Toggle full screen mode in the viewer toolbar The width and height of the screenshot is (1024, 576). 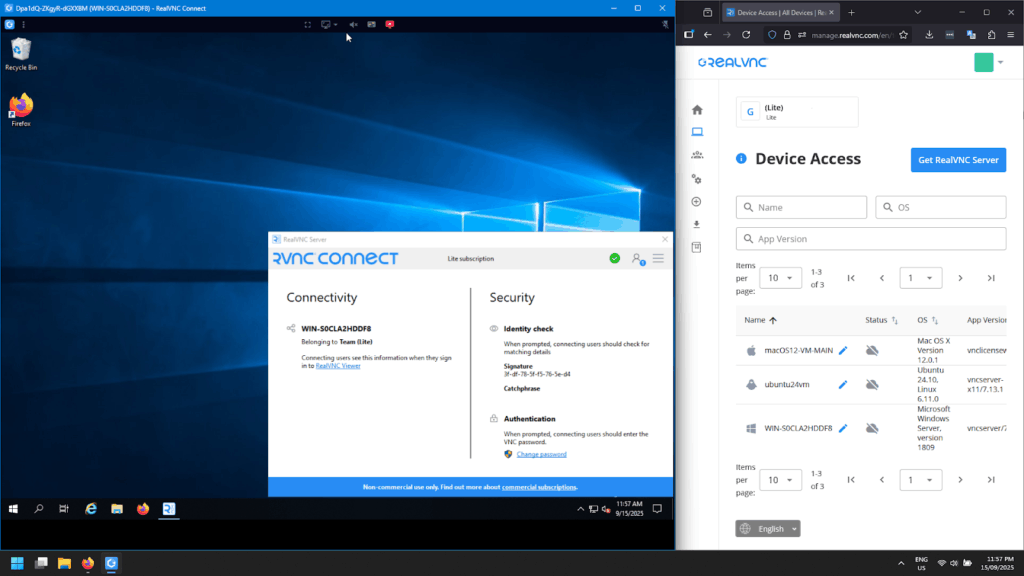tap(308, 24)
